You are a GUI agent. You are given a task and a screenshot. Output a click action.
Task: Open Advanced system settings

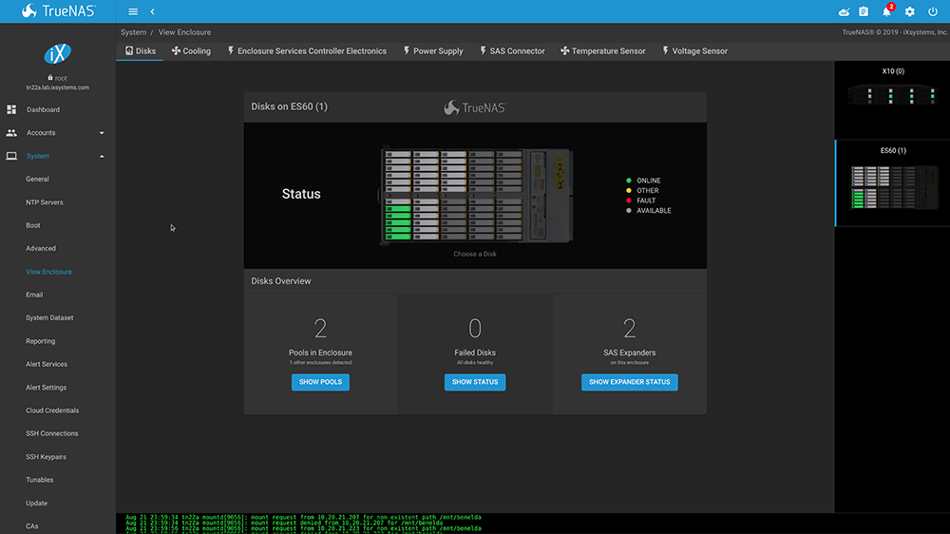coord(41,249)
